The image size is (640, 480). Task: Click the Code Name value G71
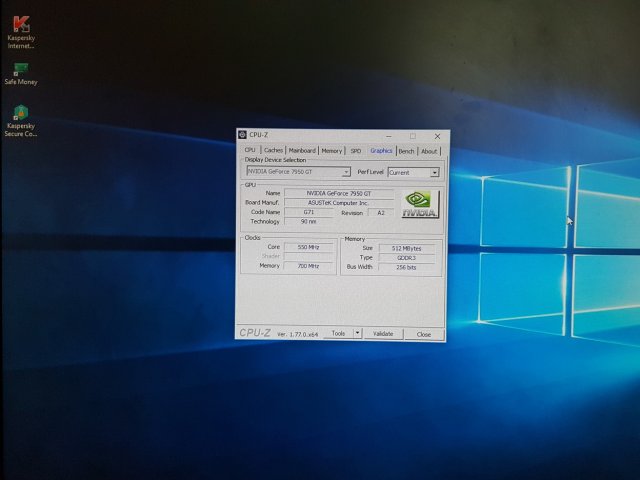coord(309,212)
